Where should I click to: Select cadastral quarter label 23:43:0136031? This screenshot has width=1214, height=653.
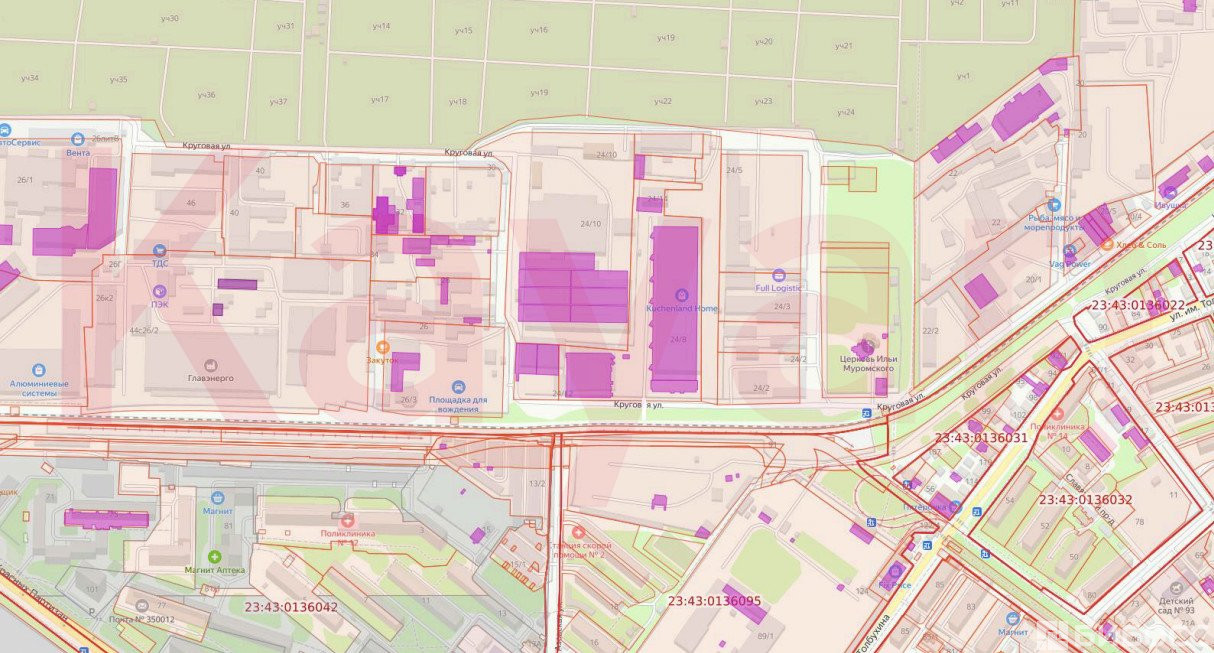pos(981,438)
